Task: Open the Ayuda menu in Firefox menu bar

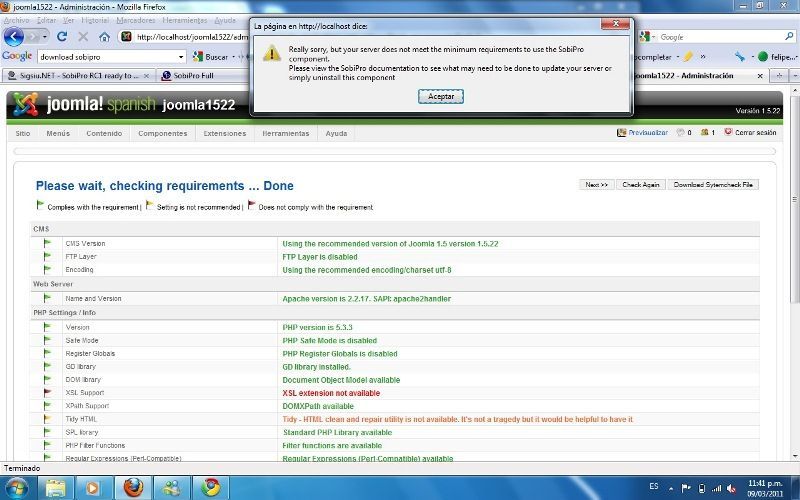Action: tap(225, 20)
